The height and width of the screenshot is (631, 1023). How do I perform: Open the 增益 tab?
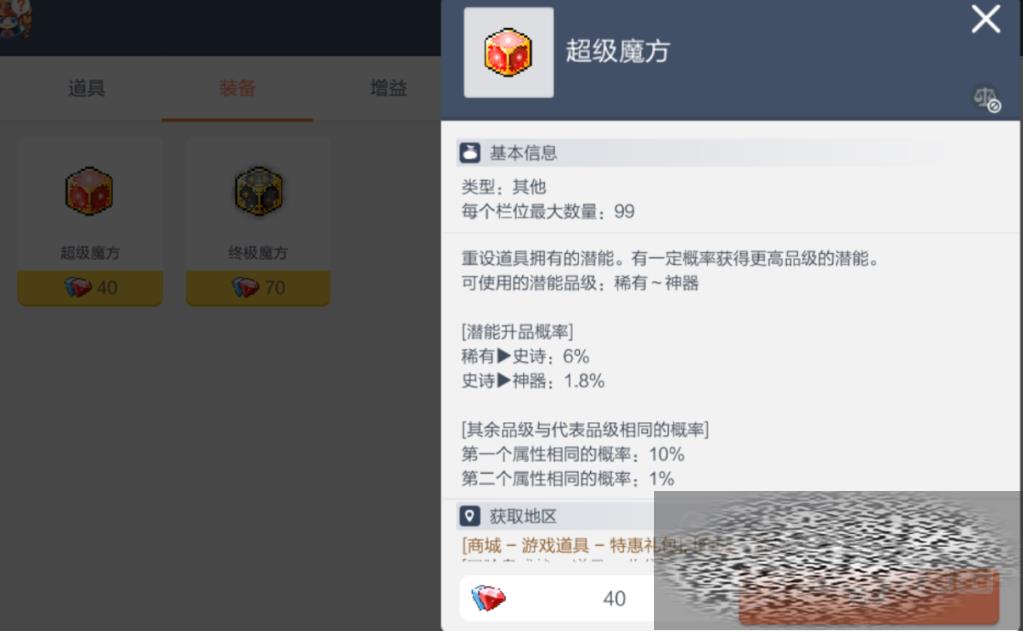click(389, 88)
